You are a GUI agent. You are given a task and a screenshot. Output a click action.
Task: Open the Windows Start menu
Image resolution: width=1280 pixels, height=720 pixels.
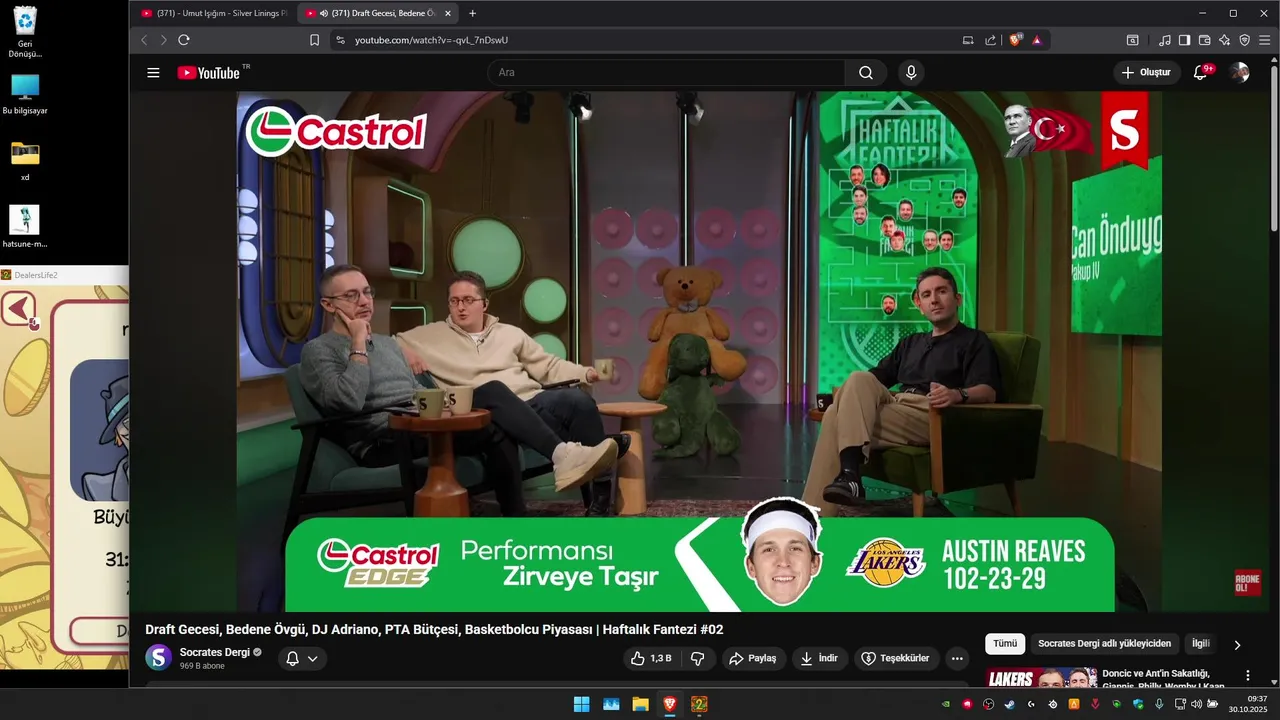coord(581,704)
